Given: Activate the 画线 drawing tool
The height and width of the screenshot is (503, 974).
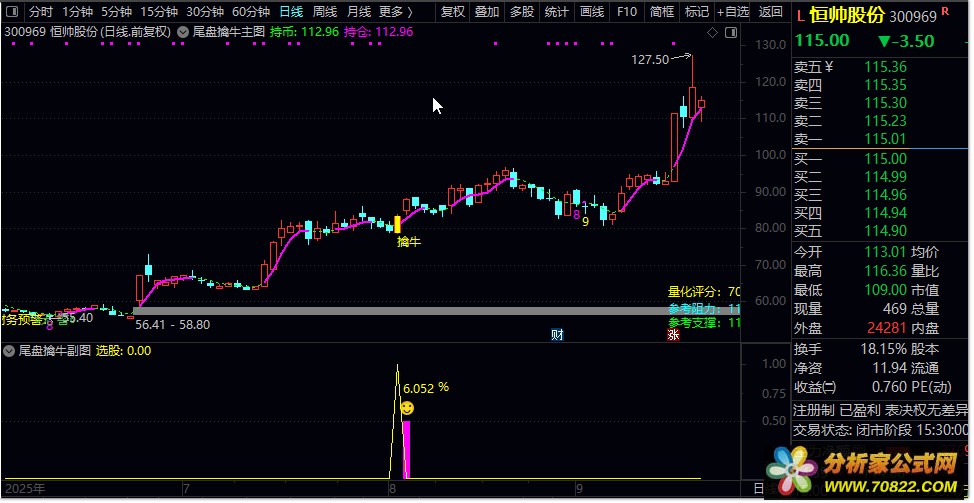Looking at the screenshot, I should (592, 12).
